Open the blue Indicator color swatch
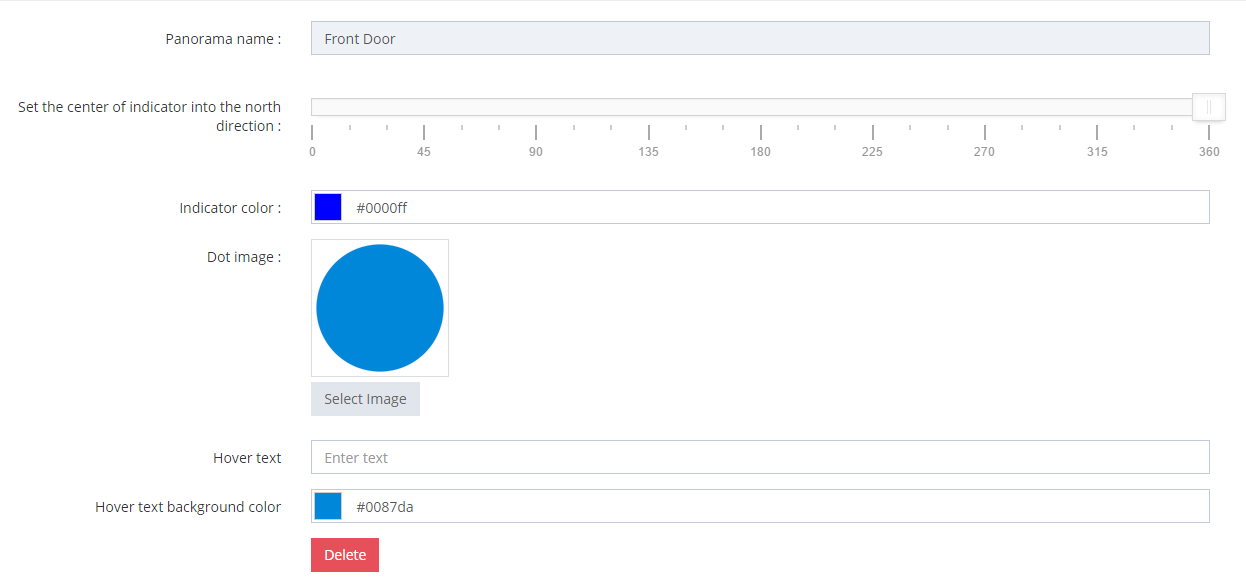This screenshot has width=1246, height=585. [328, 207]
